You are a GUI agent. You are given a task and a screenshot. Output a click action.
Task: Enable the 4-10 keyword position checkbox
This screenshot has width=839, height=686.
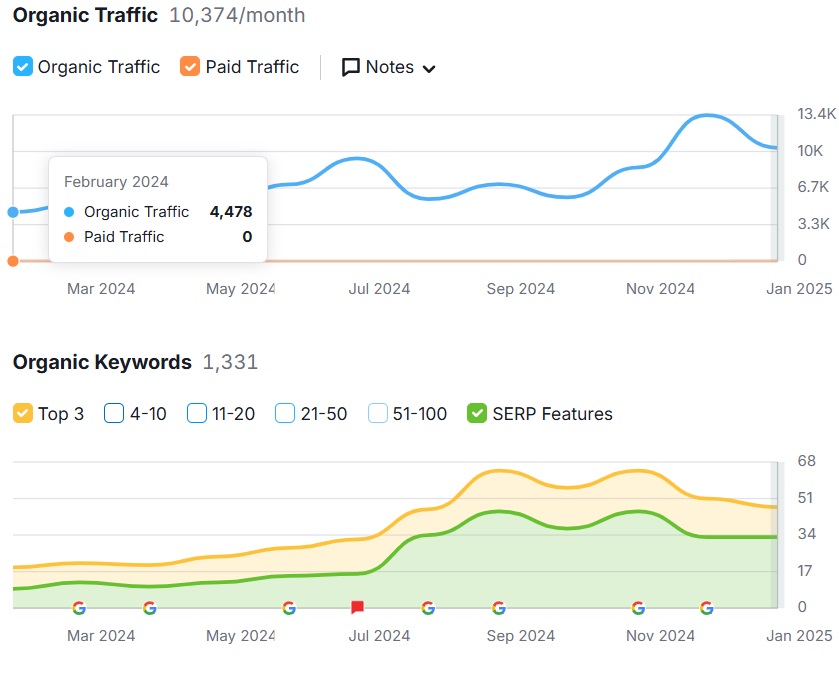[114, 413]
